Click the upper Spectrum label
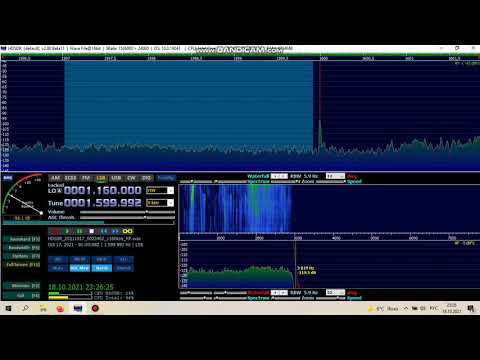Image resolution: width=480 pixels, height=360 pixels. click(x=258, y=181)
